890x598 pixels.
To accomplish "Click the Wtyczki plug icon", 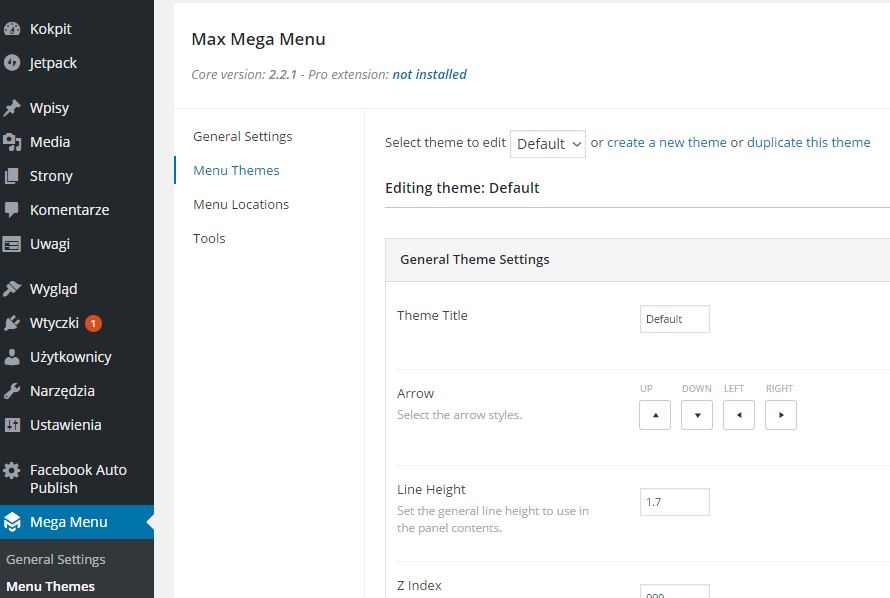I will pyautogui.click(x=12, y=323).
